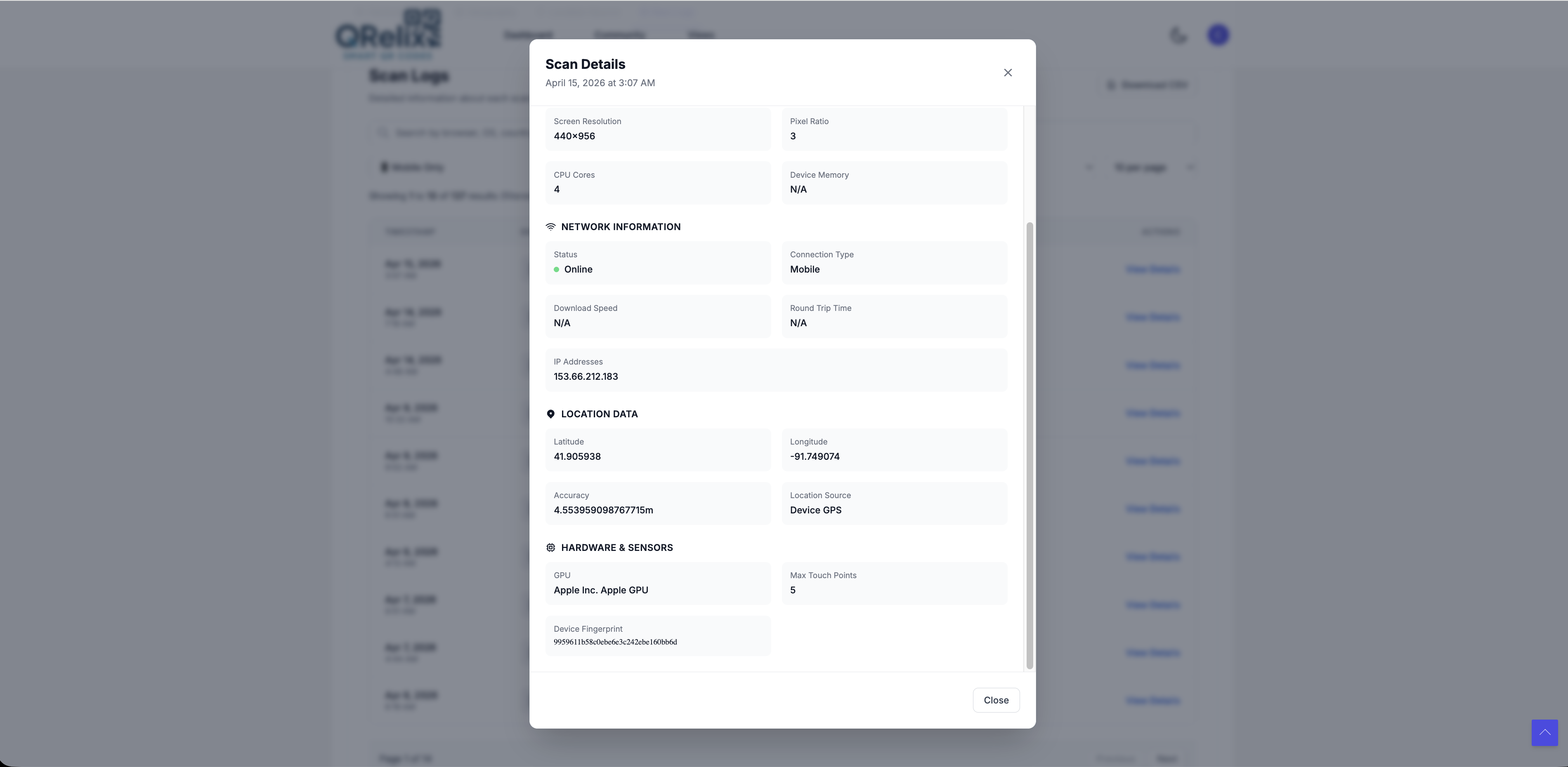Navigate to the Community tab
The width and height of the screenshot is (1568, 767).
619,35
